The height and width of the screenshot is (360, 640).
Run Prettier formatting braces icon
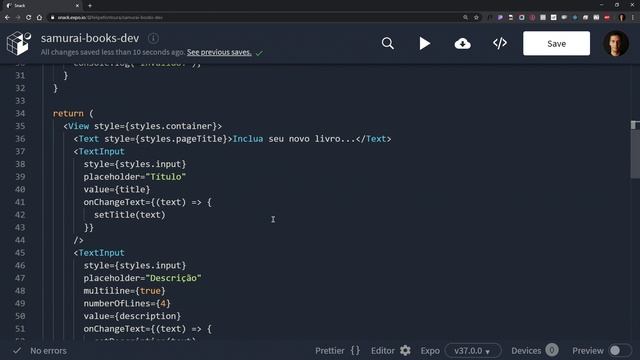356,351
